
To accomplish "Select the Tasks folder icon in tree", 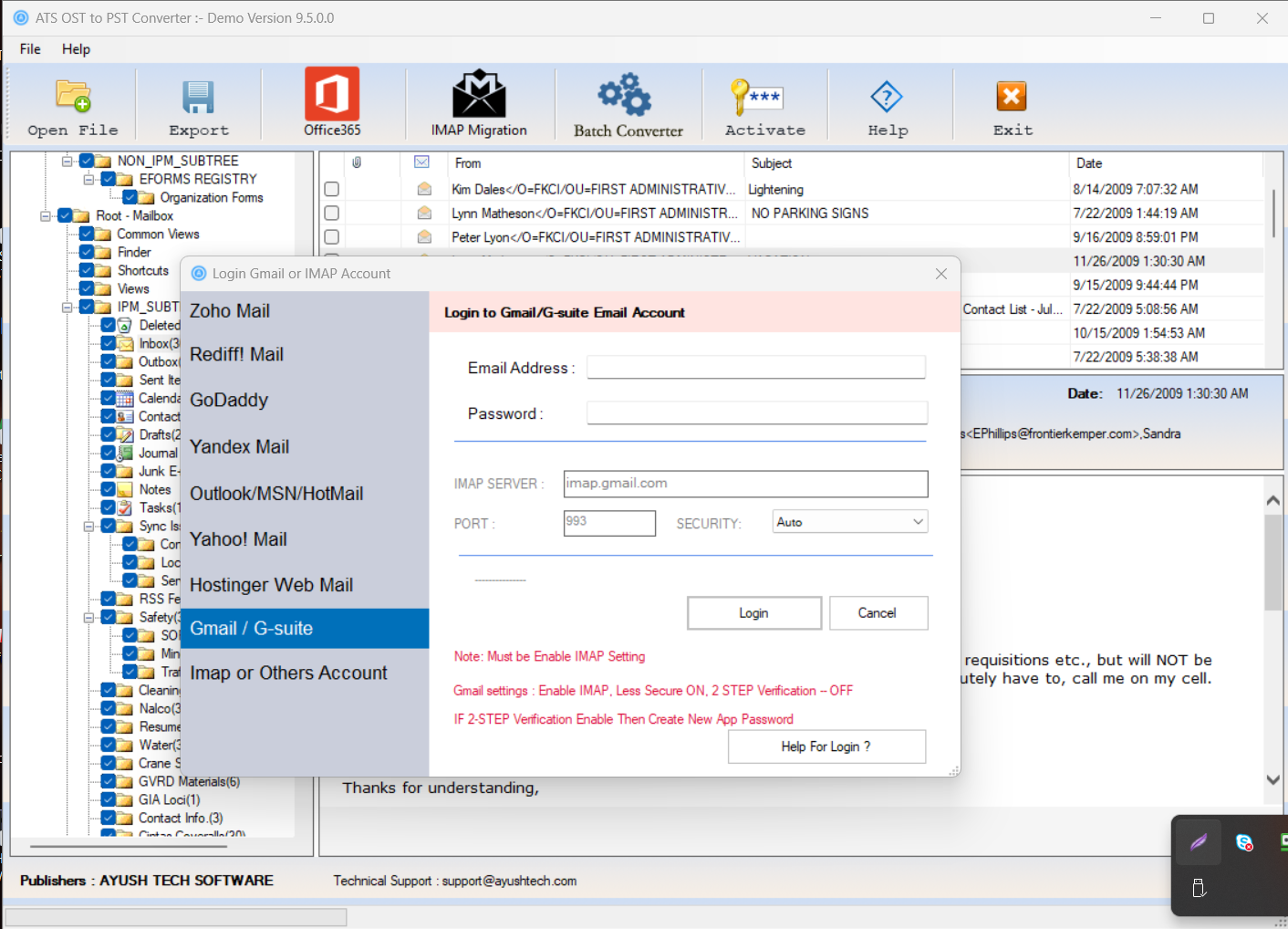I will tap(125, 507).
